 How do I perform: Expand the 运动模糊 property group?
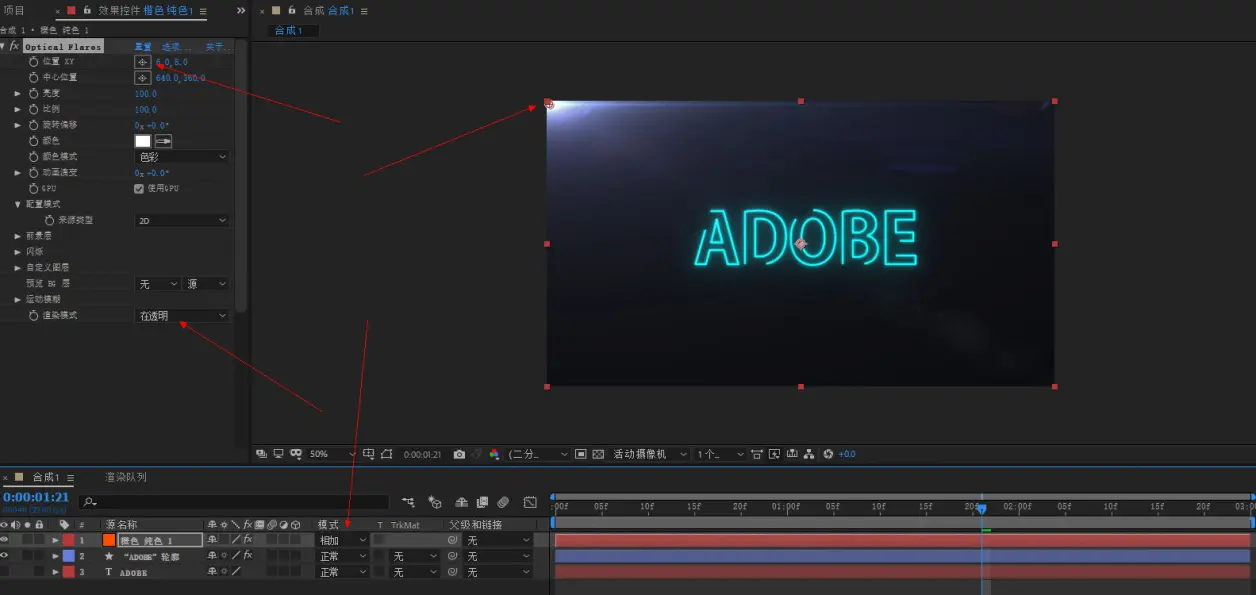(18, 299)
